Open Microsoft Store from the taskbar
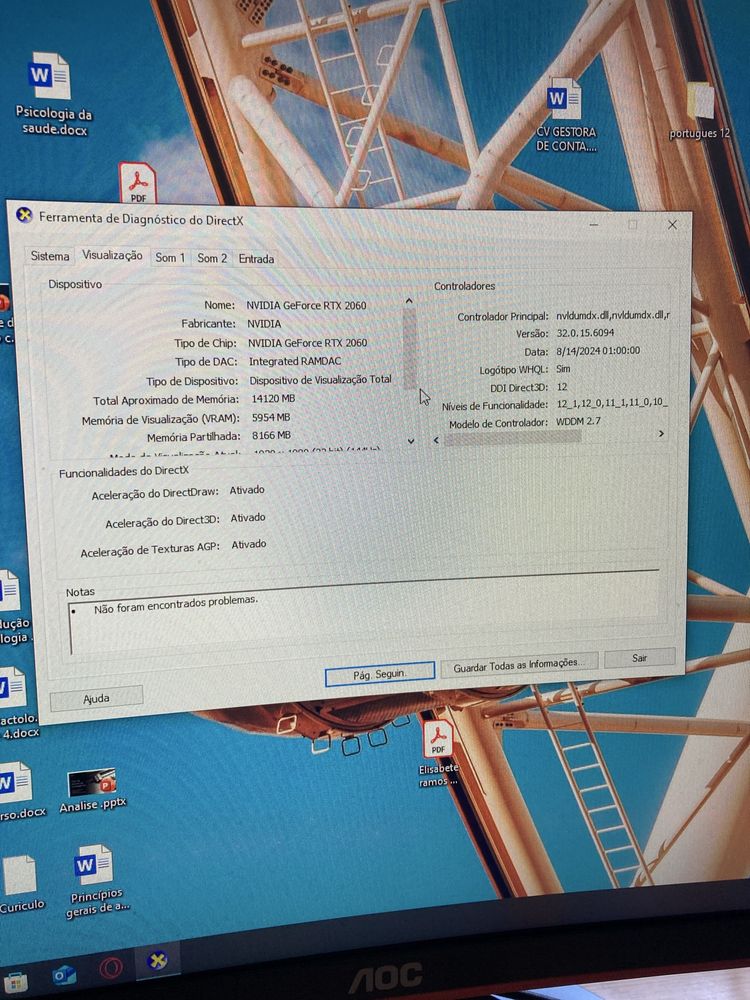750x1000 pixels. coord(15,983)
